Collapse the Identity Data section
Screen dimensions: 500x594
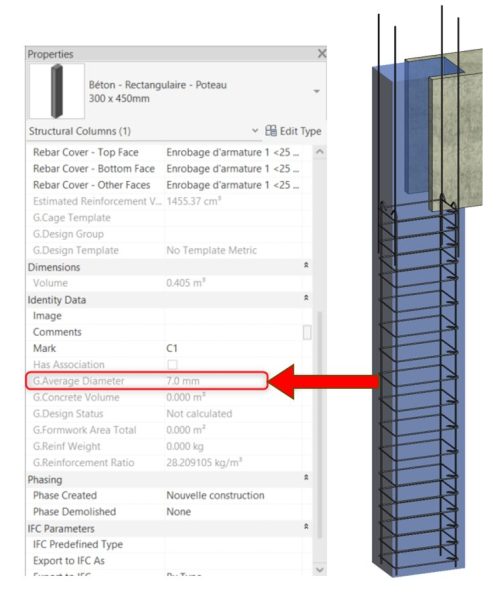pyautogui.click(x=306, y=298)
